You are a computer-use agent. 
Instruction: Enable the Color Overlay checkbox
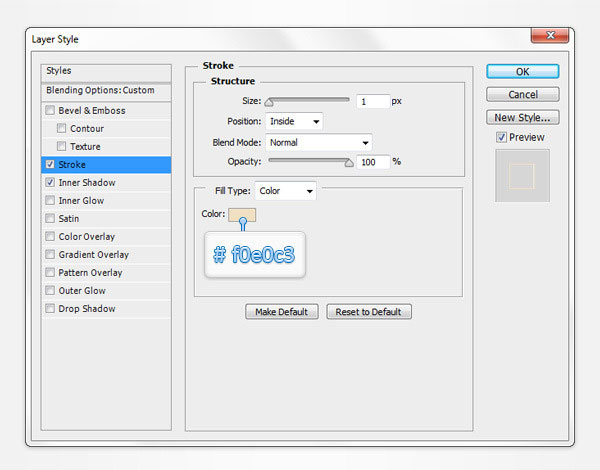tap(50, 236)
